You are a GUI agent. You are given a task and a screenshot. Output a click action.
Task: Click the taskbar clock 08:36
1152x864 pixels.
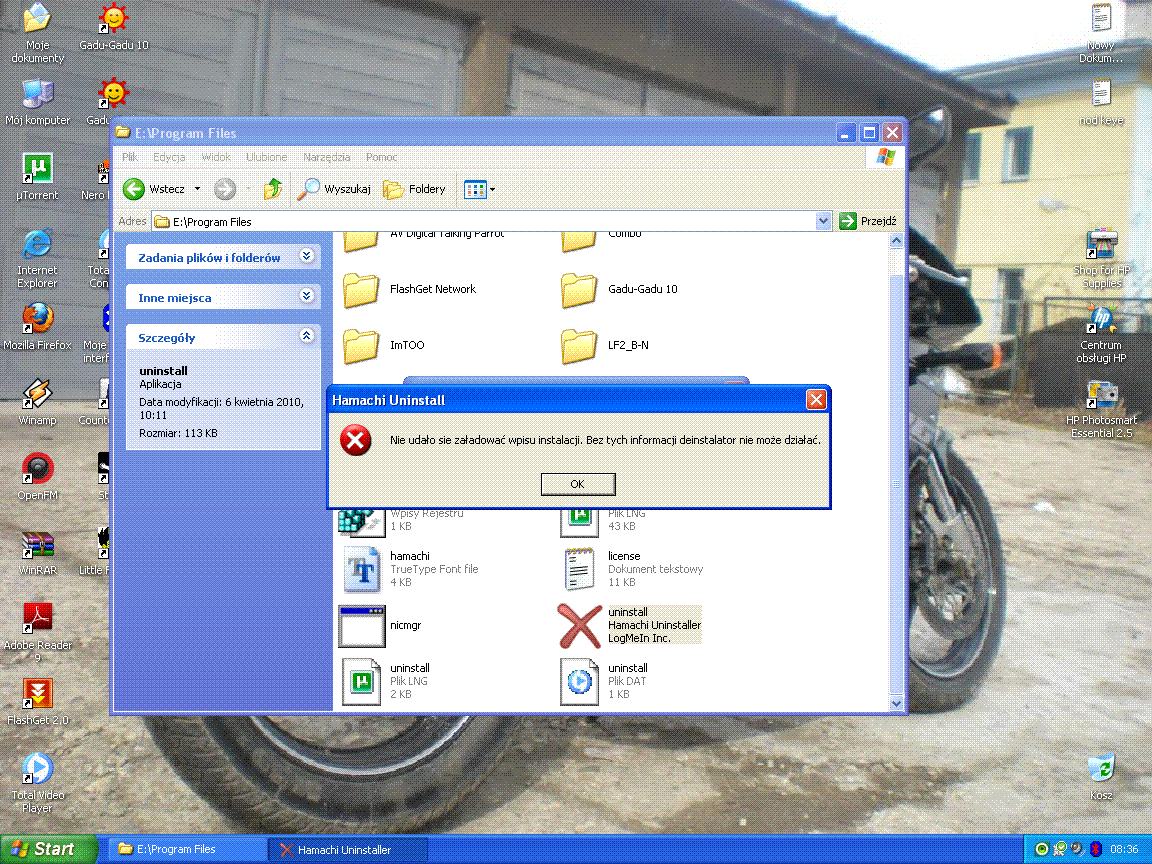point(1124,849)
